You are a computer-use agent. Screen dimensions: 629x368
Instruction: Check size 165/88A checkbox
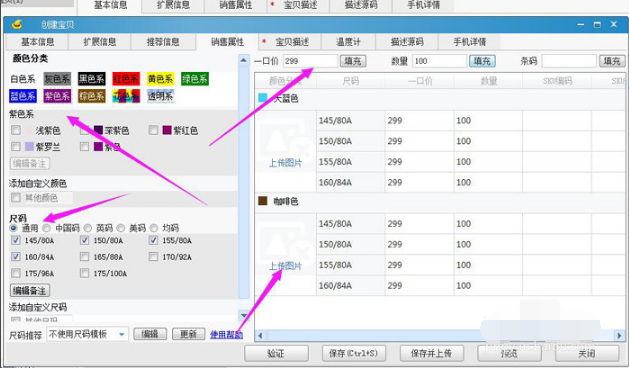(84, 256)
